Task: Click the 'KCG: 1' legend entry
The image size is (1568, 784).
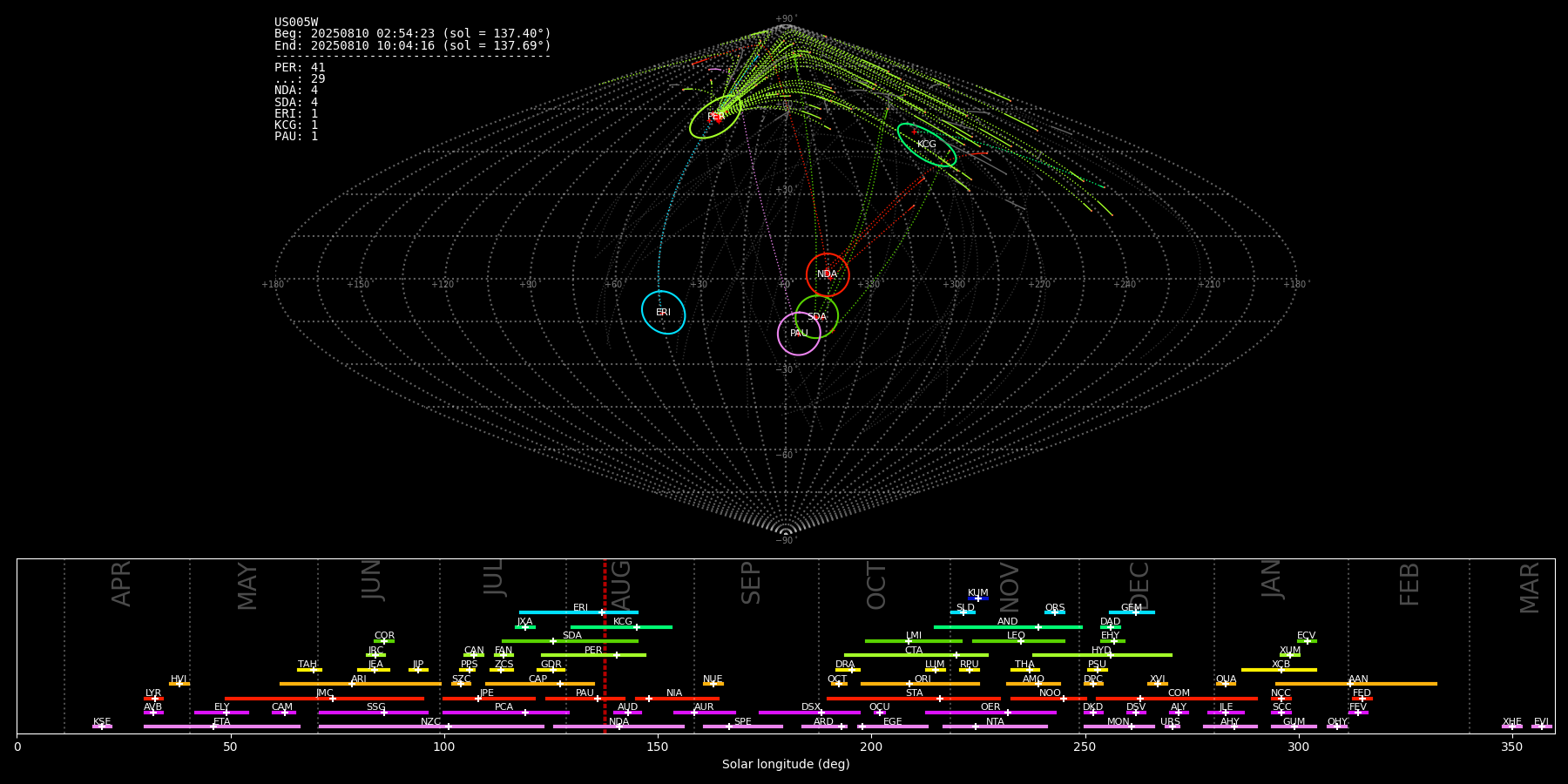Action: [x=296, y=125]
